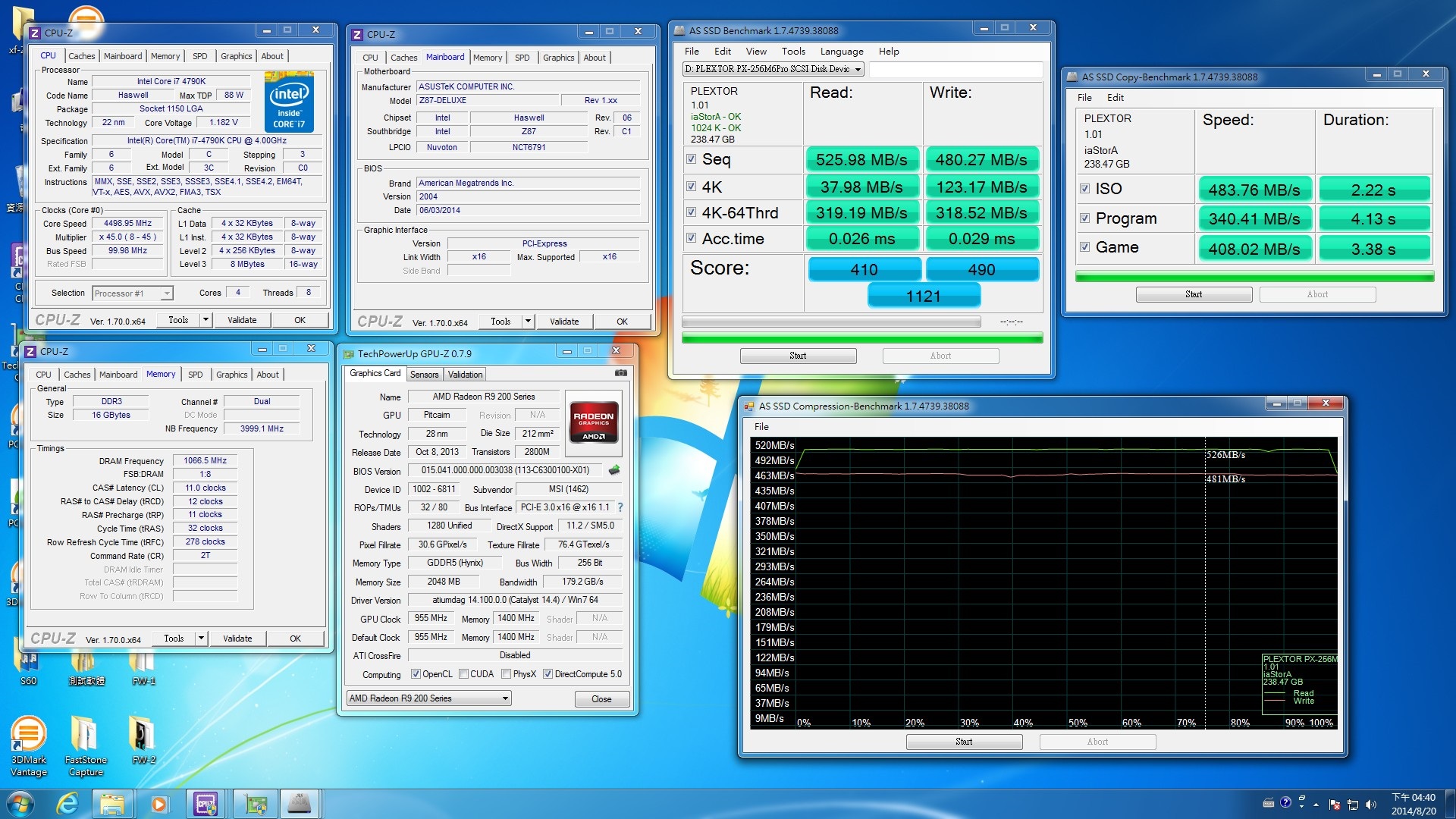
Task: Enable the CUDA checkbox in GPU-Z
Action: tap(464, 673)
